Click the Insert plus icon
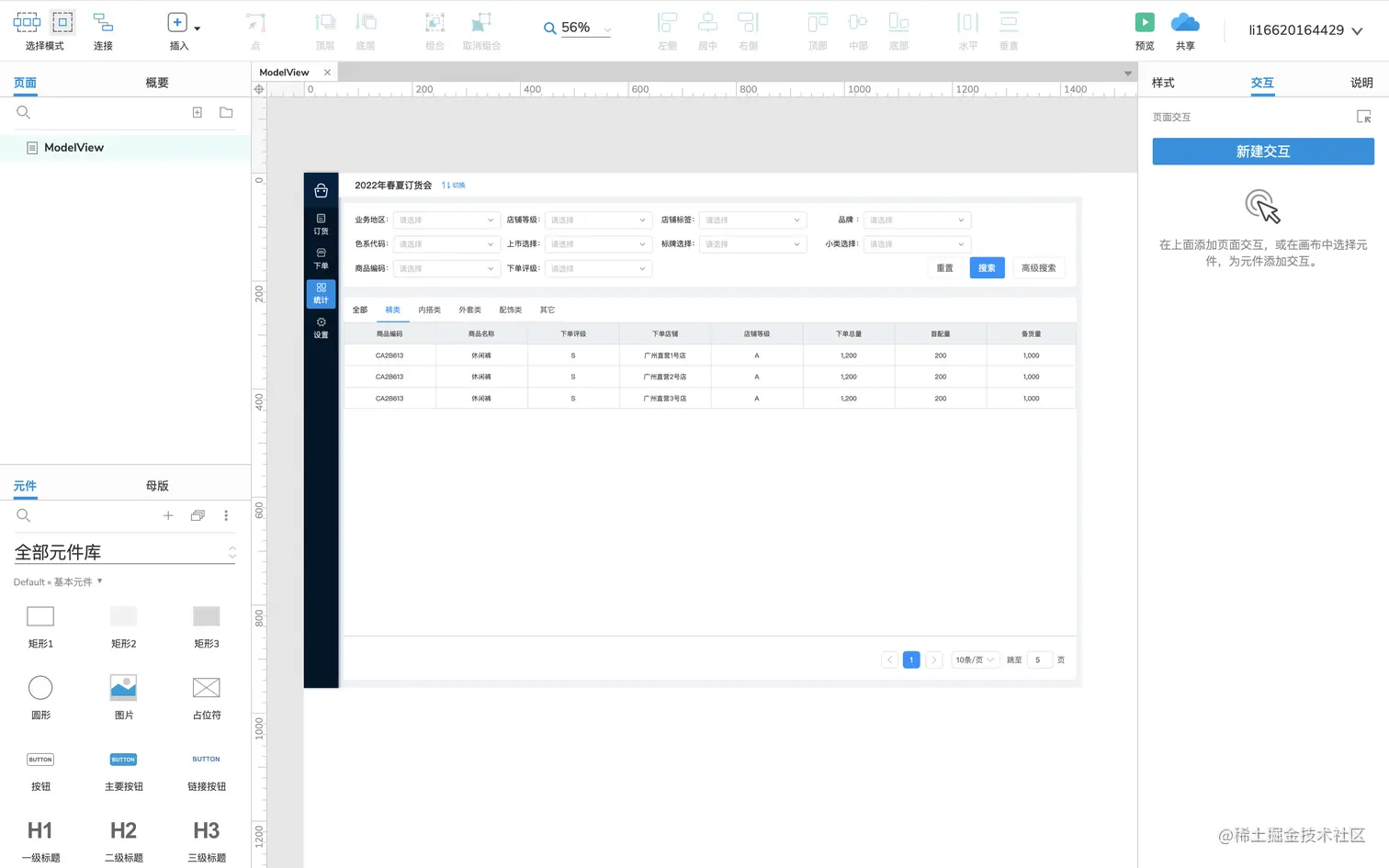1389x868 pixels. click(x=177, y=22)
